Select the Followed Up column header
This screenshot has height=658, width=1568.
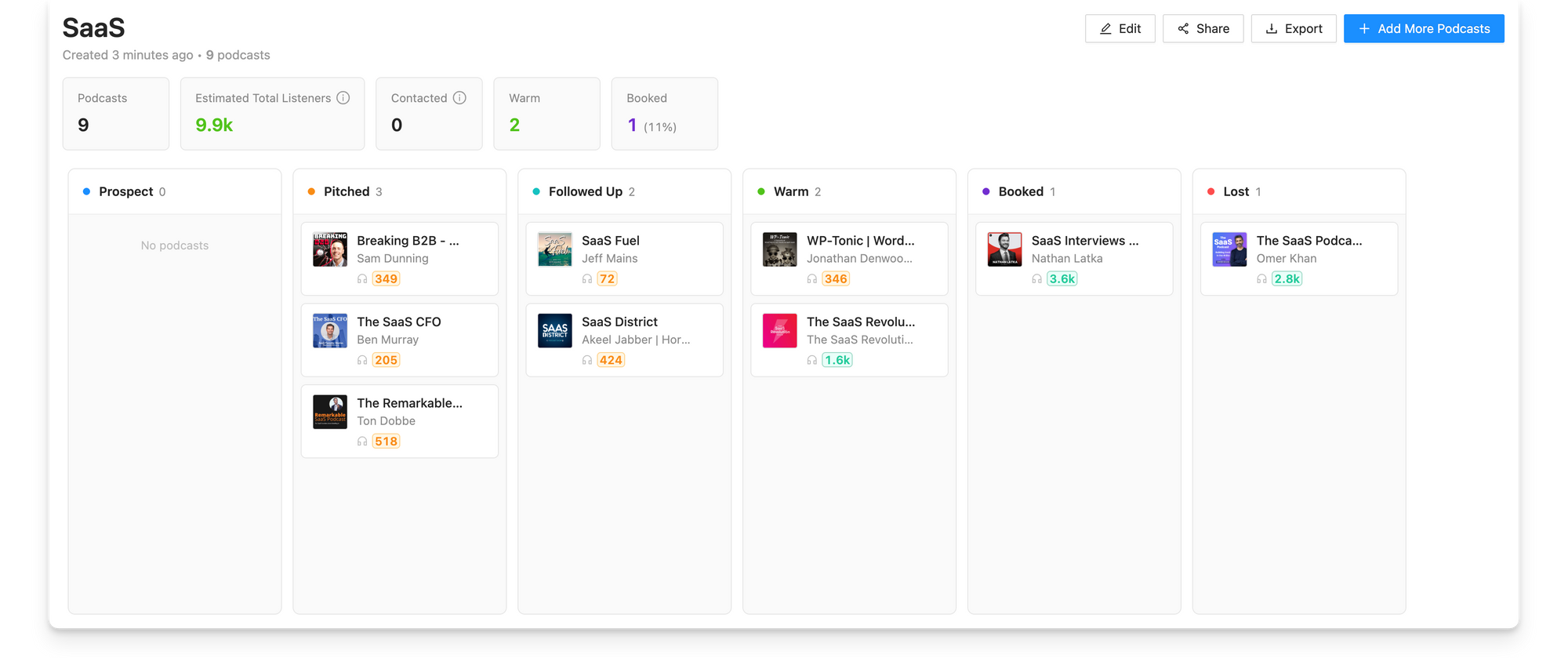tap(585, 191)
